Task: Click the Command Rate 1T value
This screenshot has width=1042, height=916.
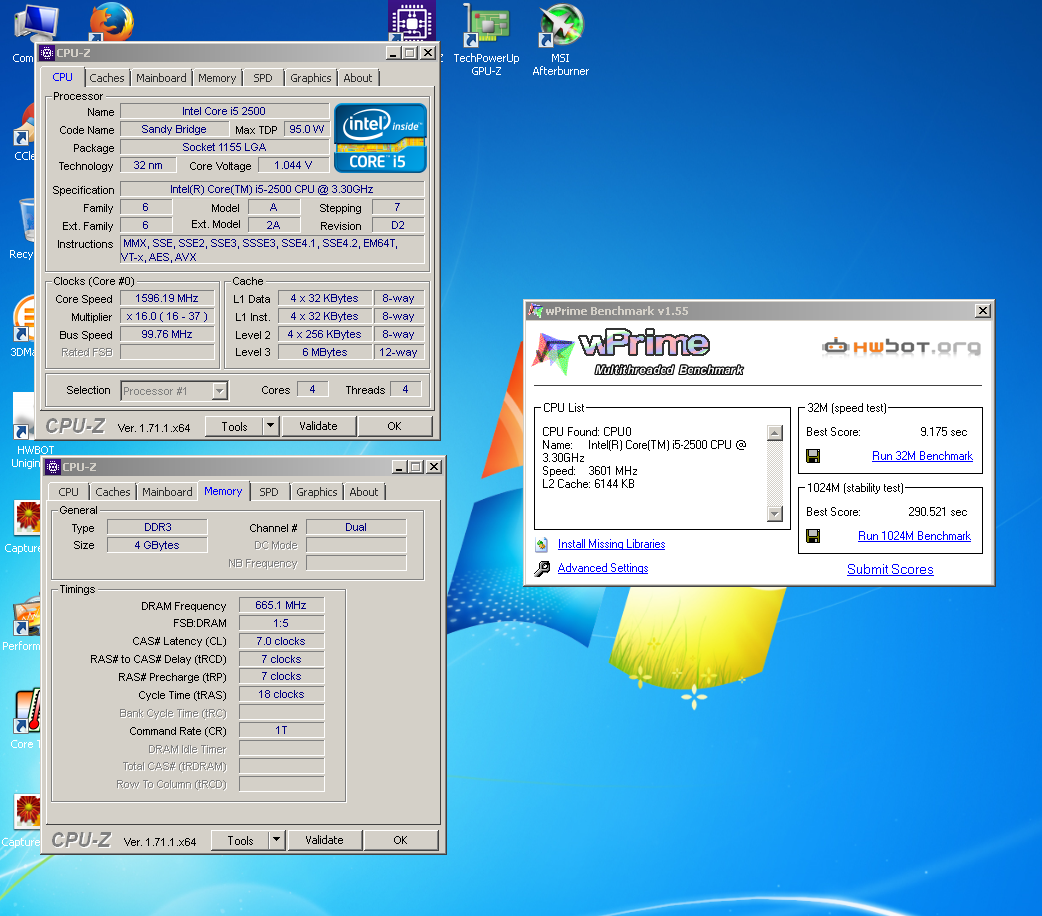Action: pos(281,731)
